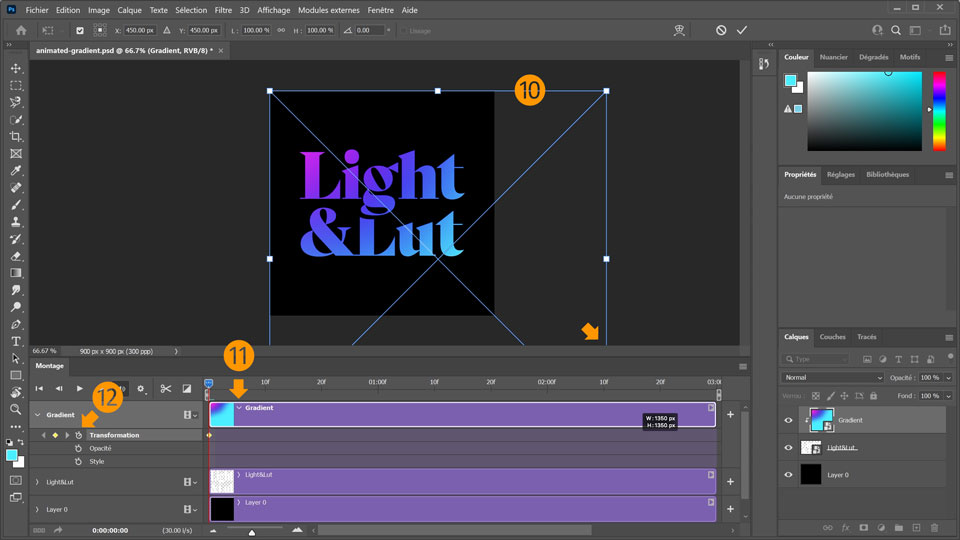Select the Type tool in the toolbar
Viewport: 960px width, 540px height.
coord(16,341)
